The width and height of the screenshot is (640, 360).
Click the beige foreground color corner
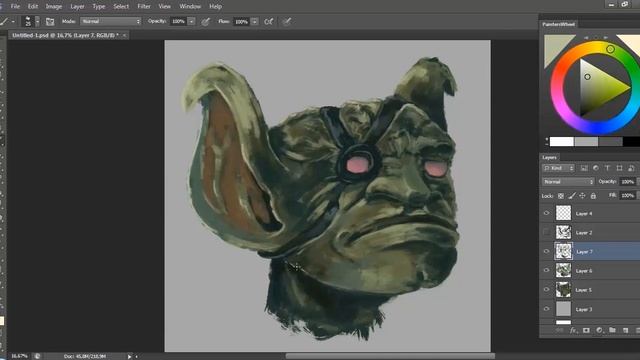click(555, 46)
